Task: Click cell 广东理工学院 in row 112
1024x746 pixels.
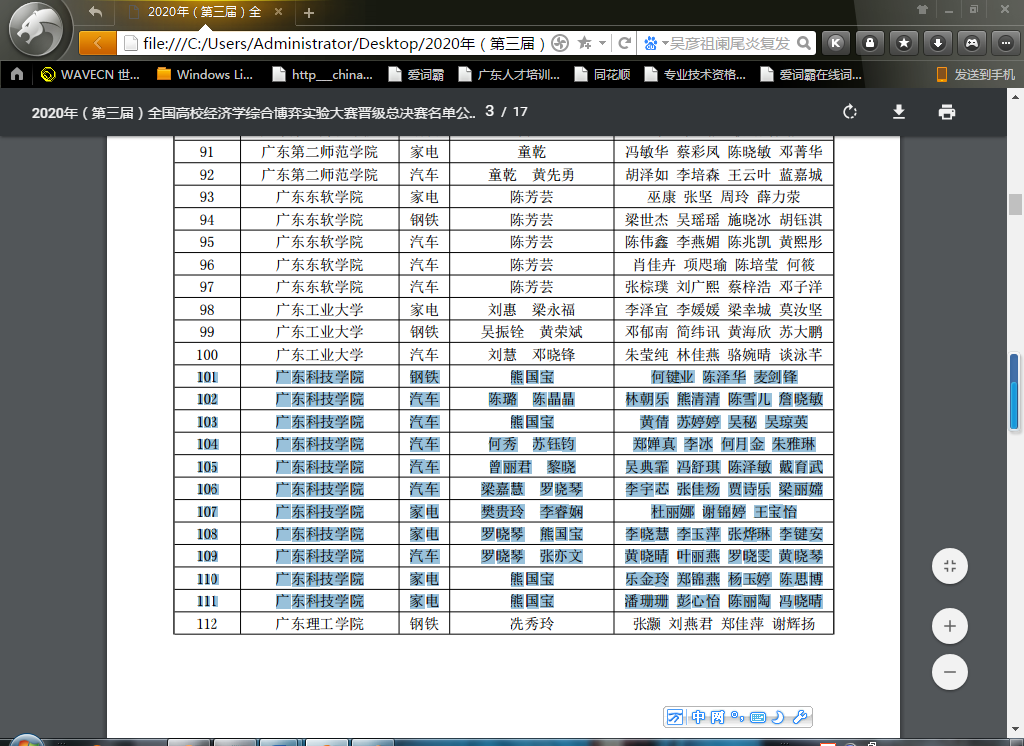Action: tap(319, 624)
